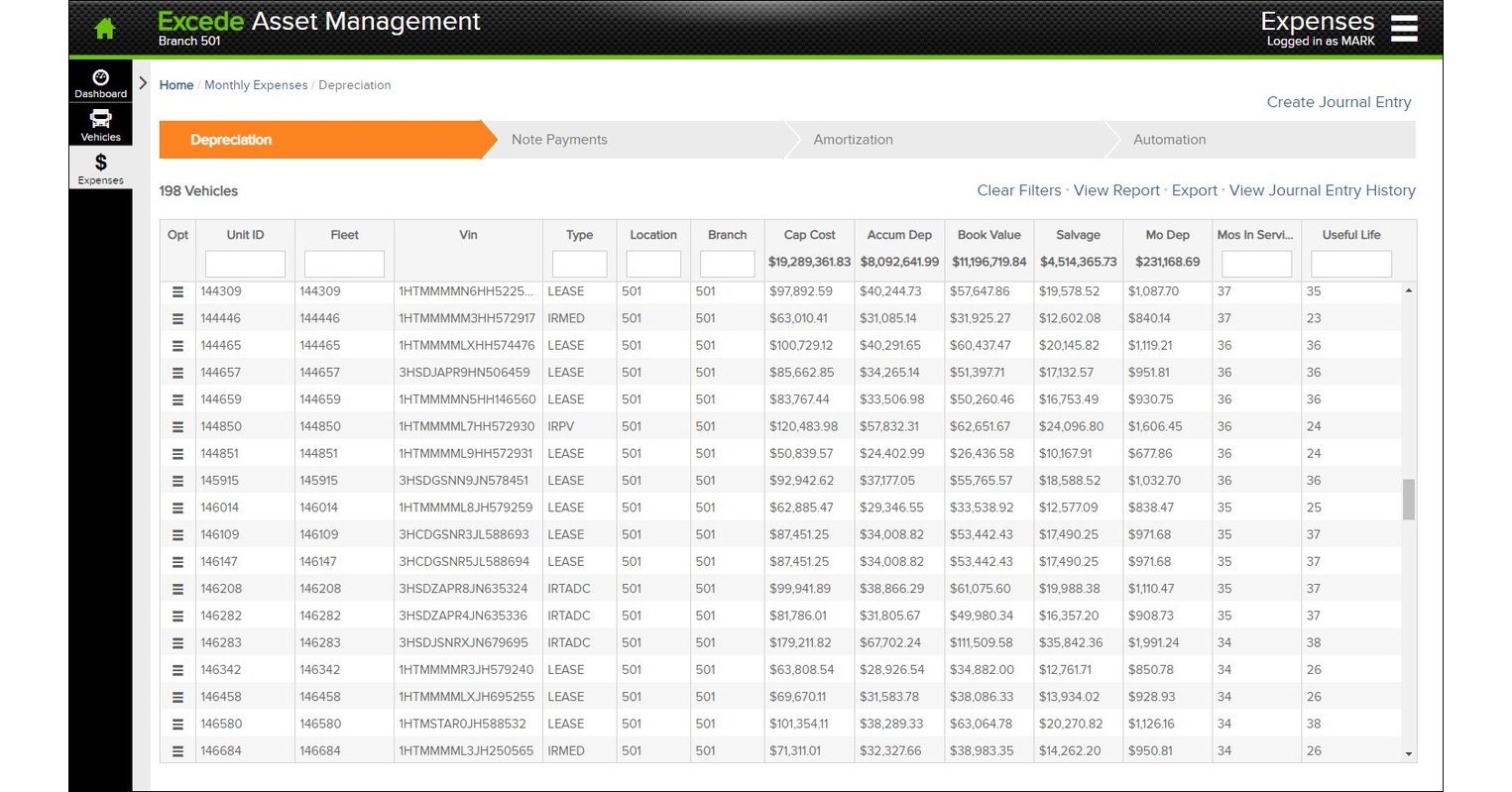Switch to the Note Payments tab

[x=559, y=139]
